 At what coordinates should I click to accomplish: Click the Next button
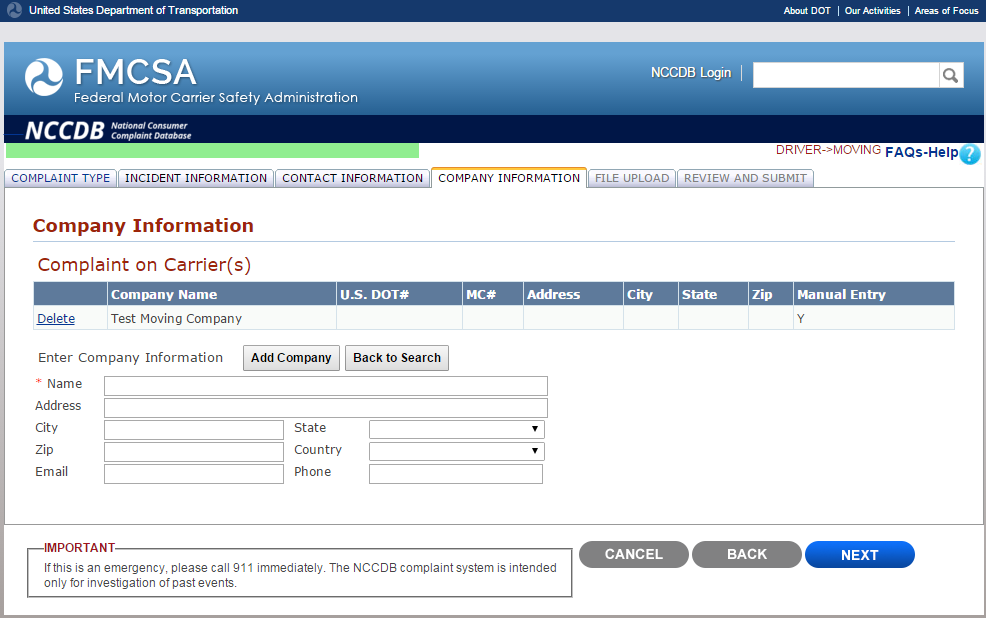860,555
